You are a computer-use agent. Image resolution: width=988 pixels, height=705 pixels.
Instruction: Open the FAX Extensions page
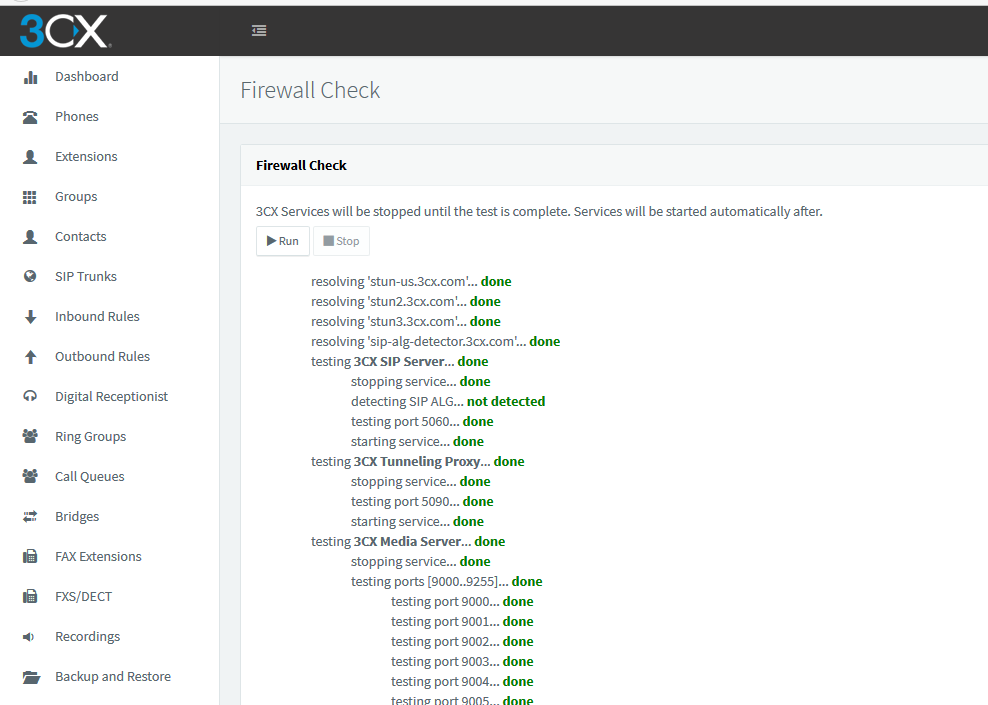coord(98,557)
